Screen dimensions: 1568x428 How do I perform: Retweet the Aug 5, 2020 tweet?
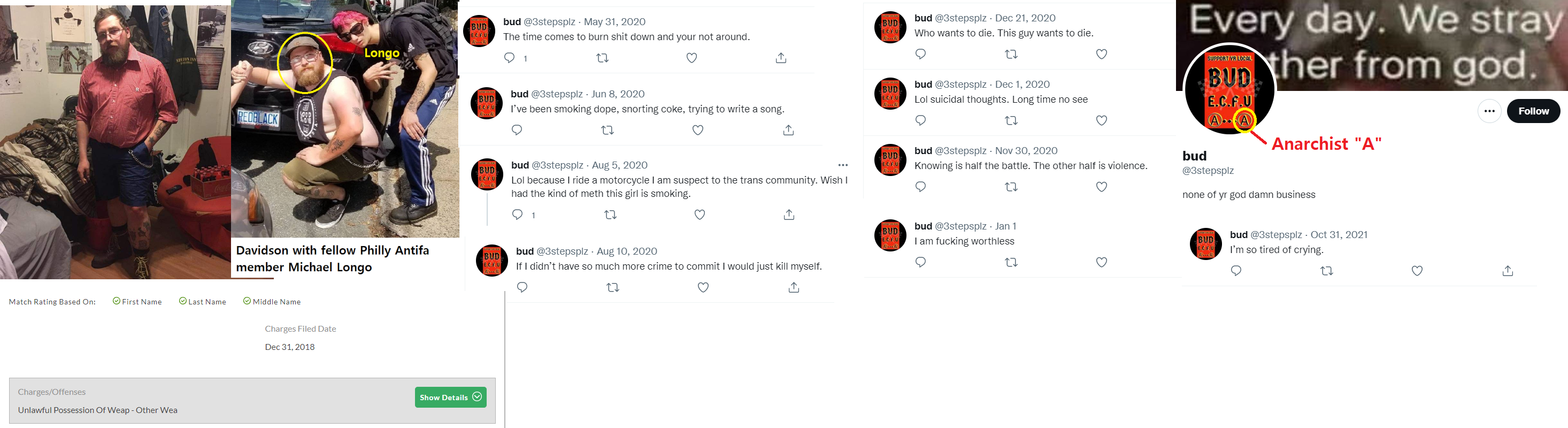pos(611,215)
